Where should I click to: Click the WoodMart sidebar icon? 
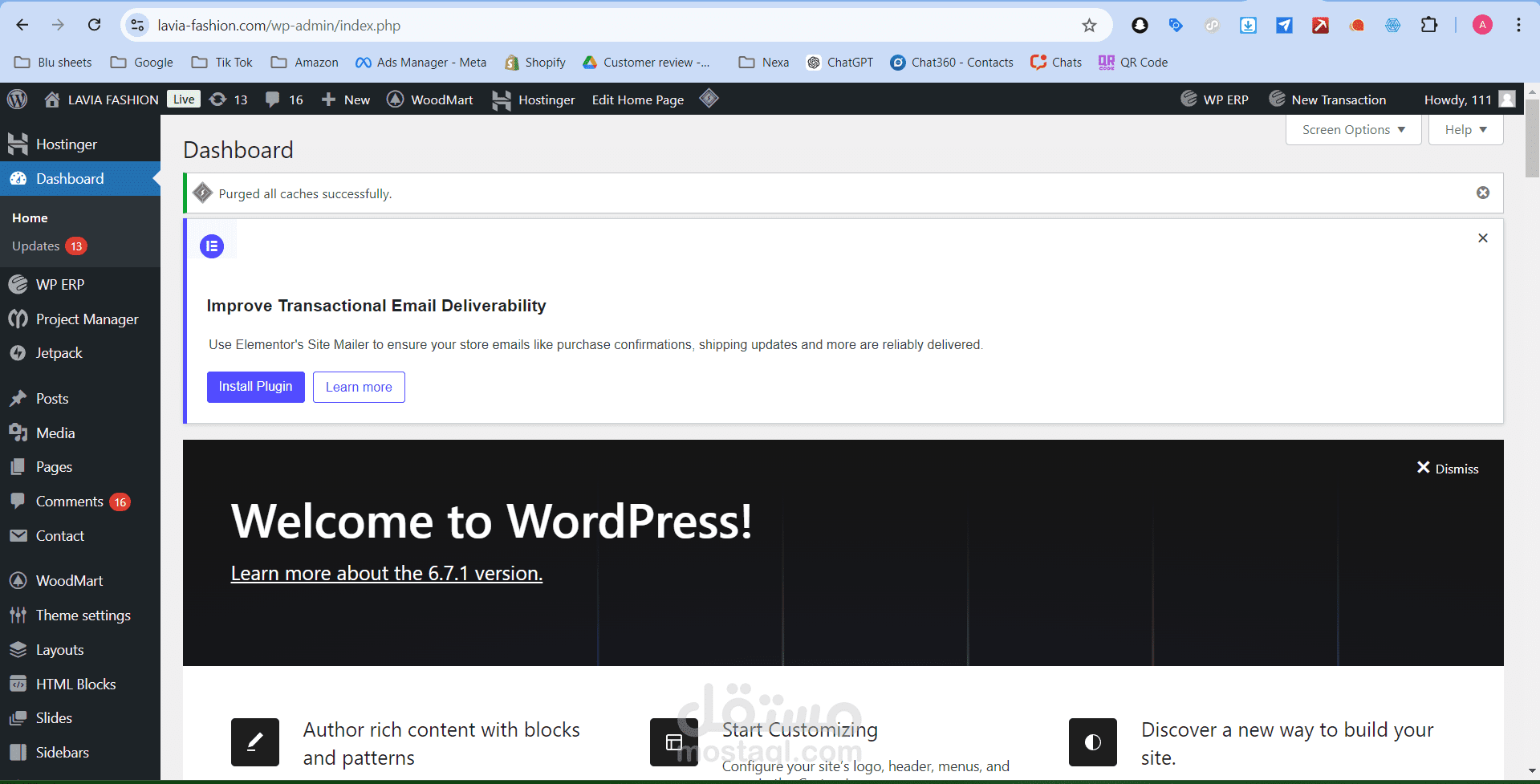coord(18,581)
